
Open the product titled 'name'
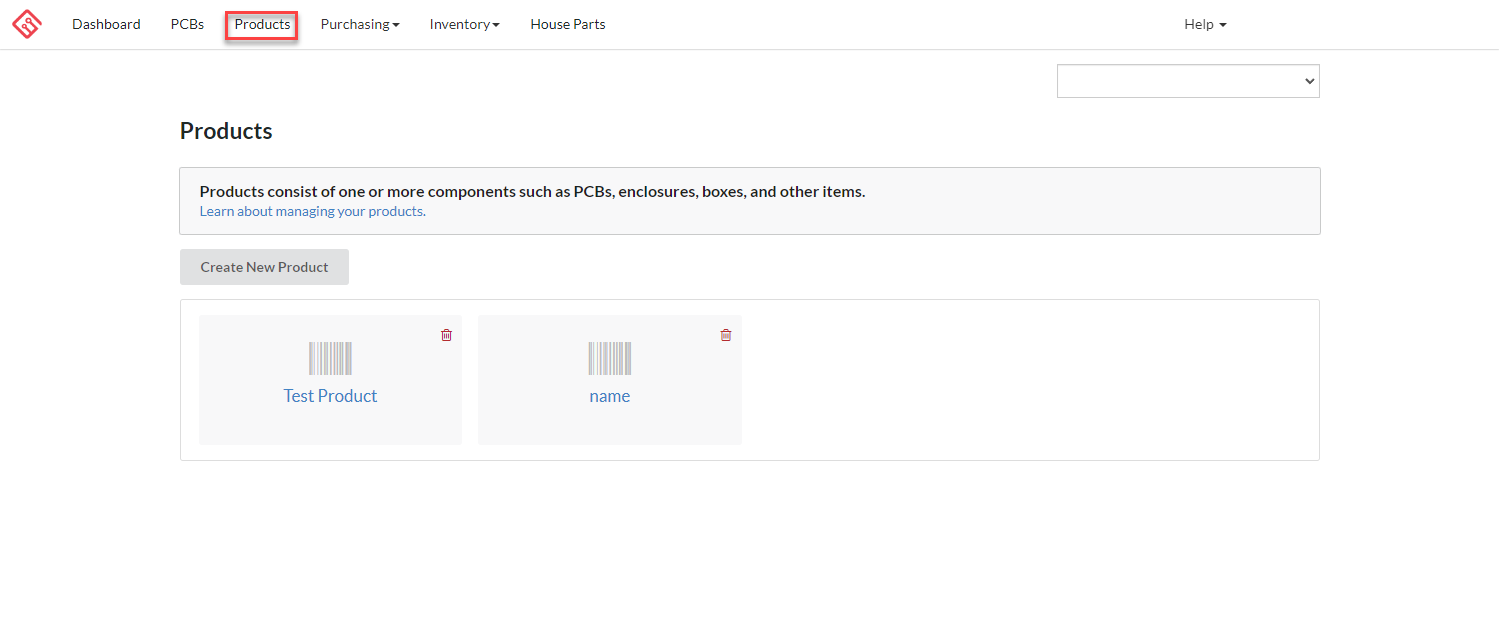tap(610, 396)
